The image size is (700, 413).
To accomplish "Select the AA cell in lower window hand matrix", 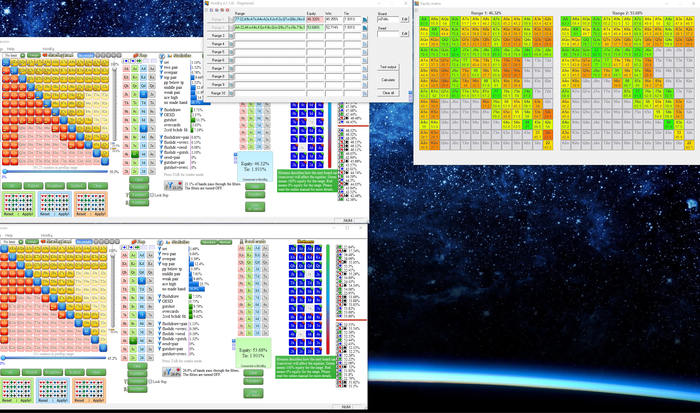I will (4, 249).
